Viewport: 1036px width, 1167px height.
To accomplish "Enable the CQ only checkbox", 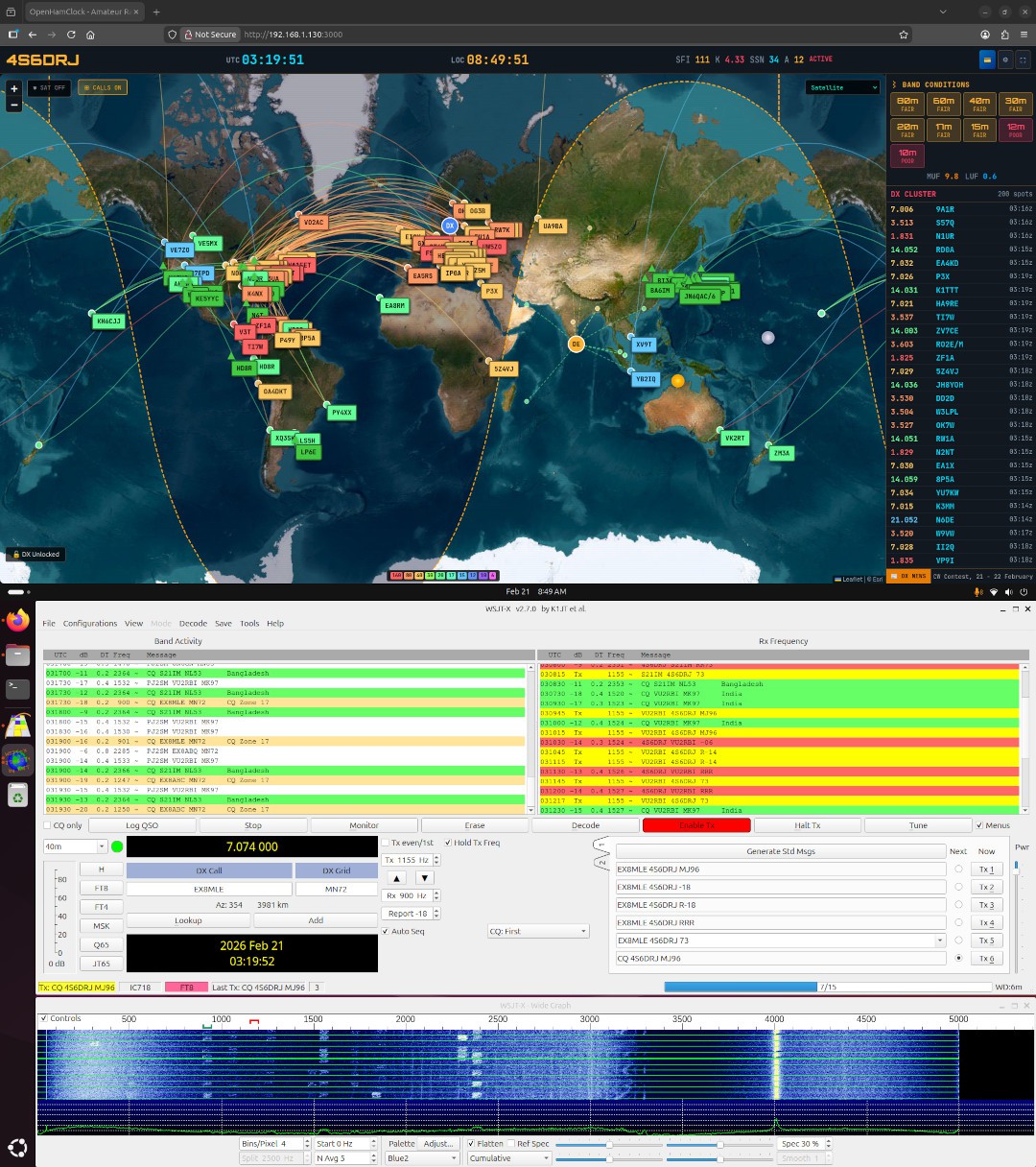I will click(48, 825).
